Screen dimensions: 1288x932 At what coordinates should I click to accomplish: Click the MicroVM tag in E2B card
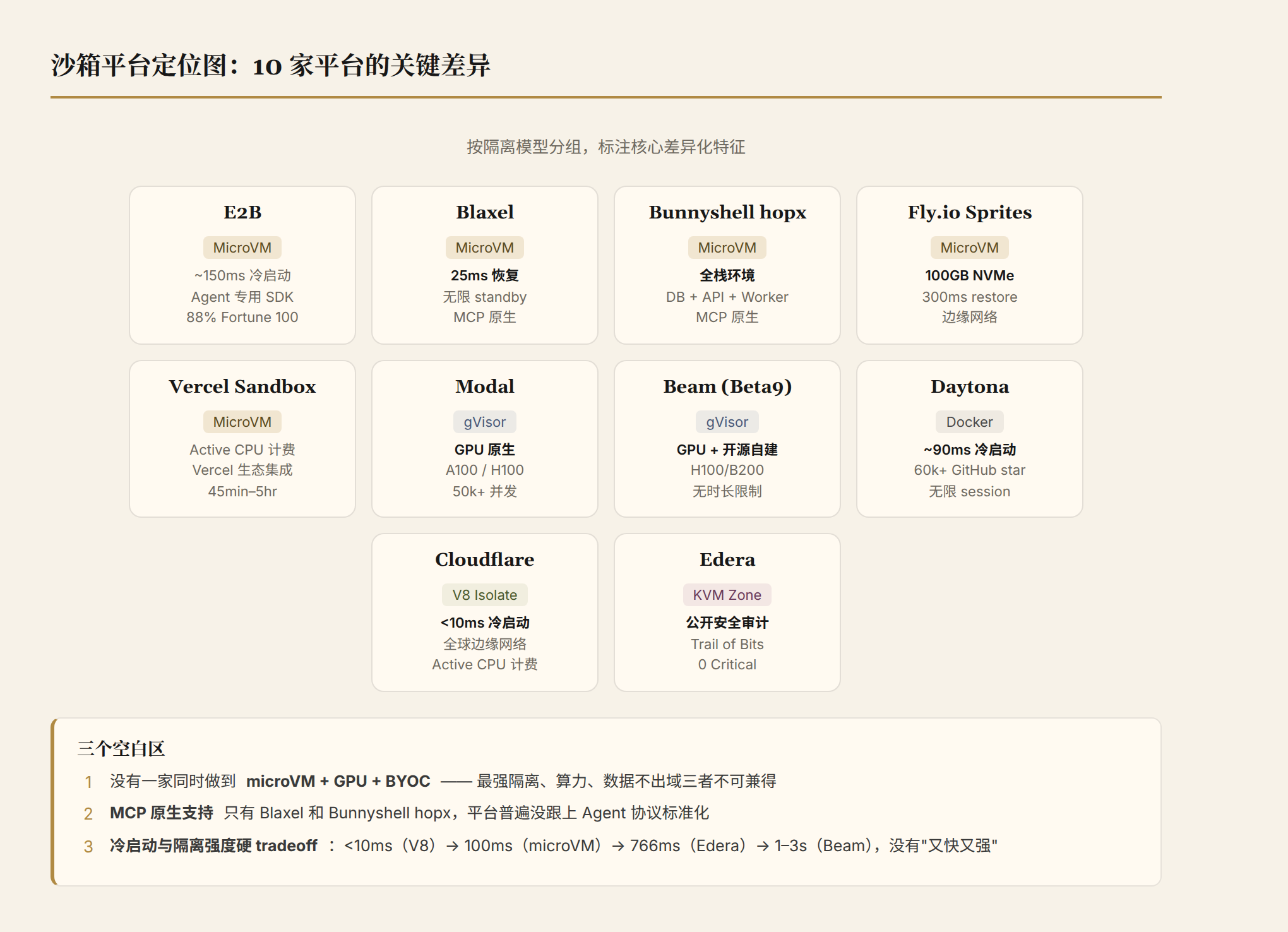242,248
